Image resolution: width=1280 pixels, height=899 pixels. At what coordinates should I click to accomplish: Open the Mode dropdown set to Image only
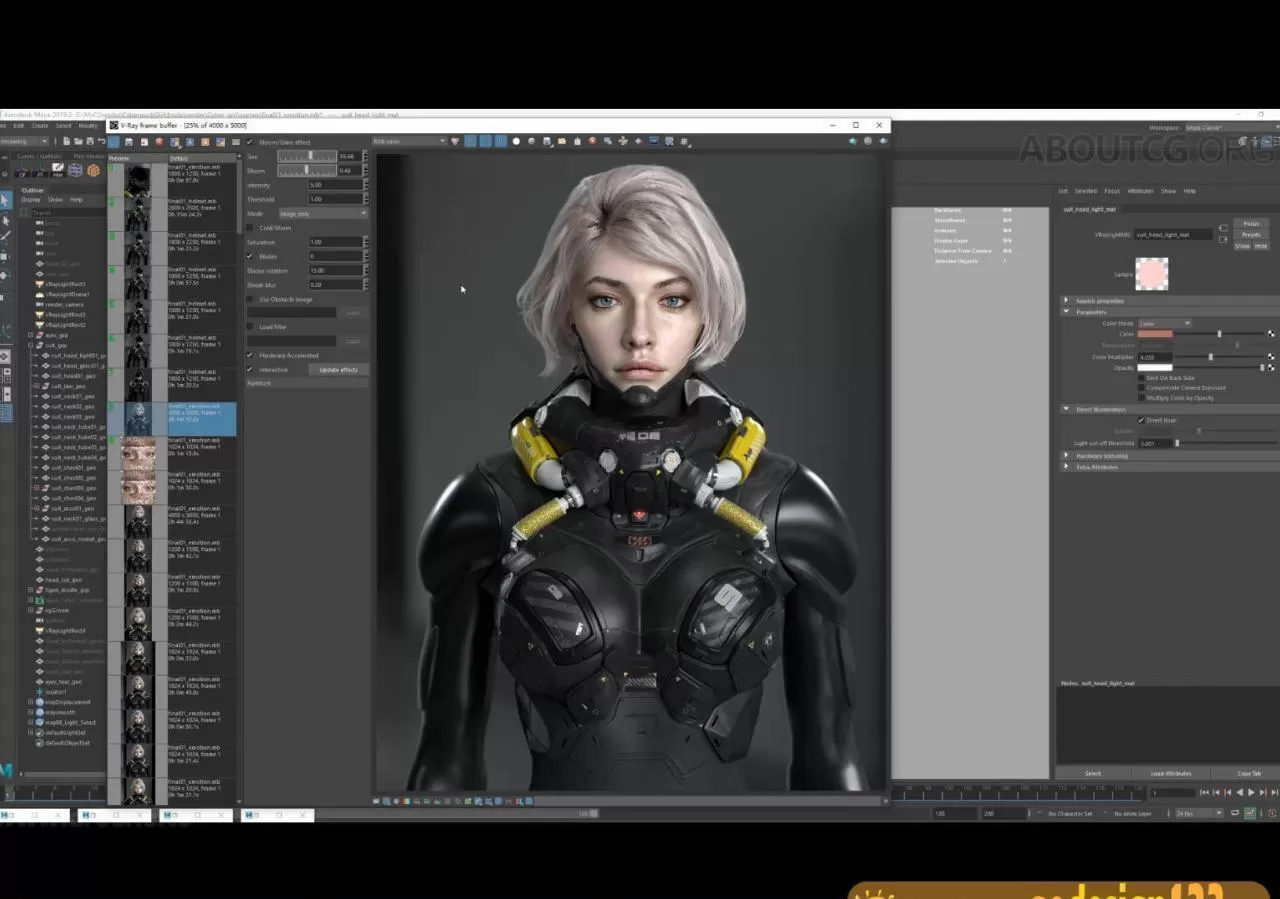(322, 213)
